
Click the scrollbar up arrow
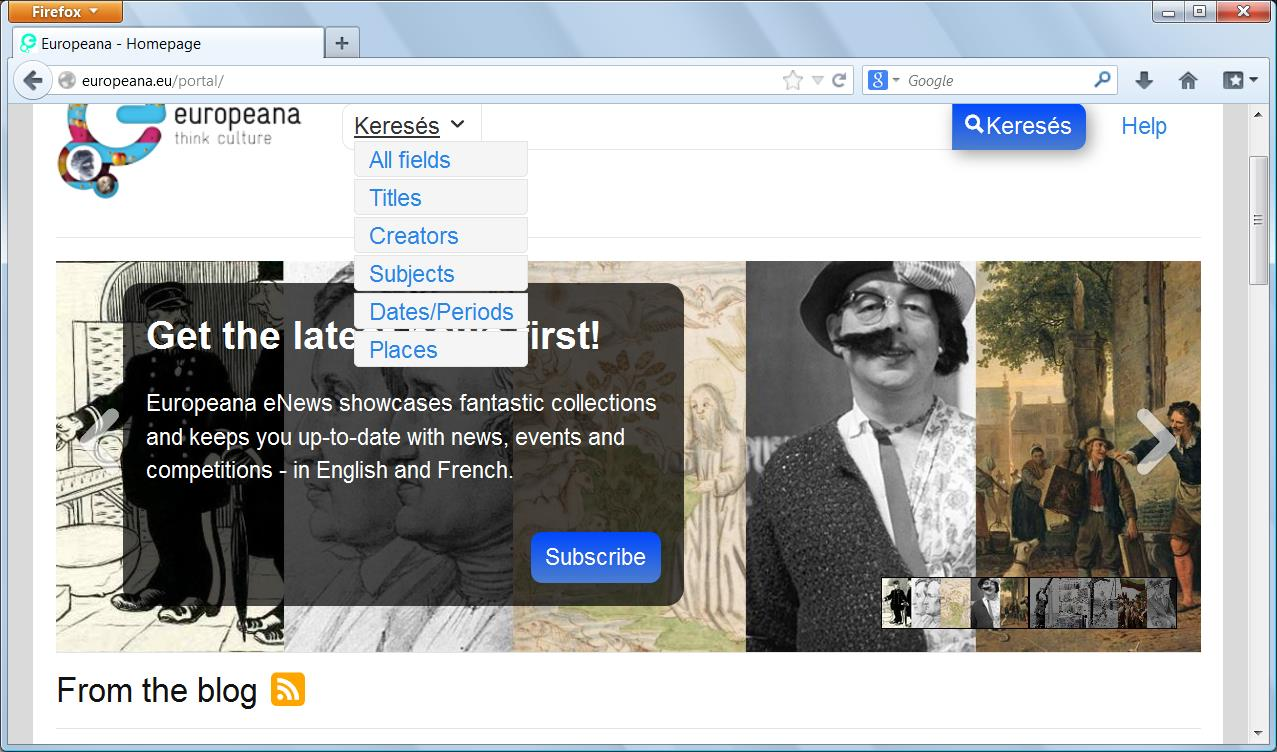(1259, 115)
